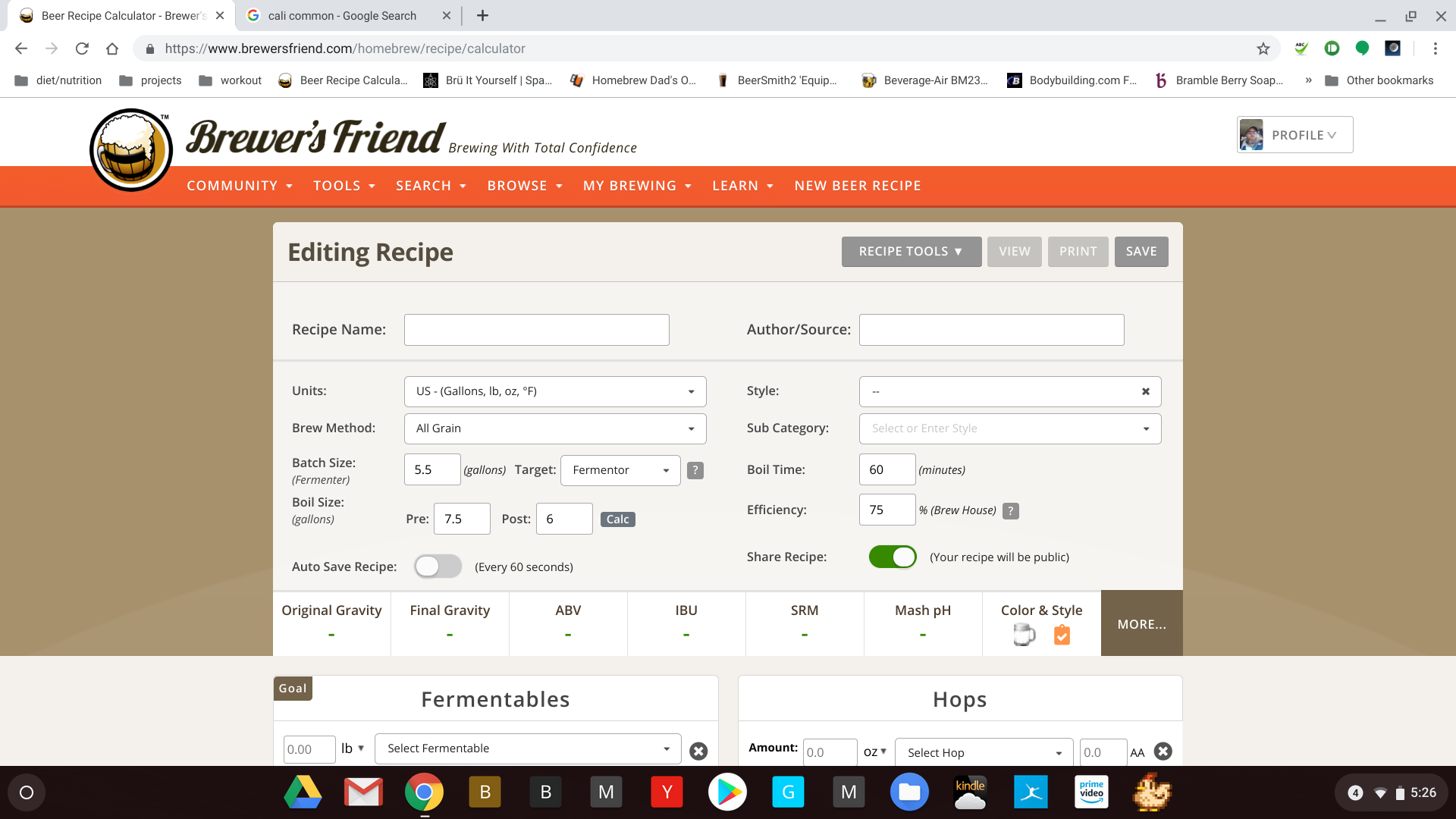Open the Select Hop dropdown

(984, 752)
